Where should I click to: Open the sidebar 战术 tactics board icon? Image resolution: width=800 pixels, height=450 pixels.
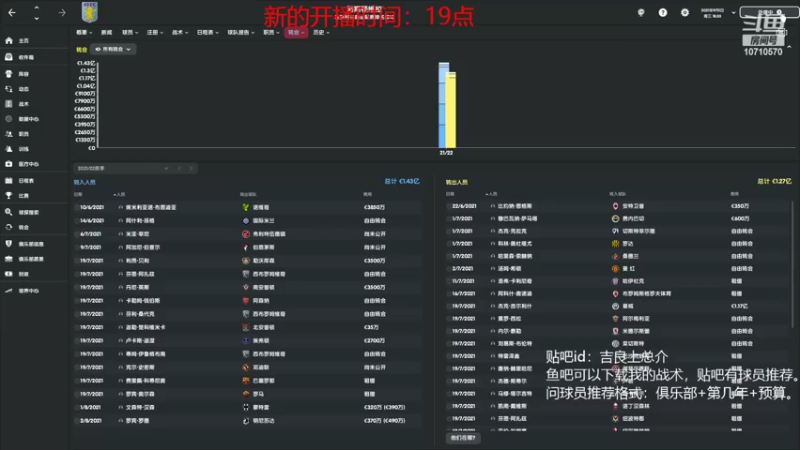[9, 104]
